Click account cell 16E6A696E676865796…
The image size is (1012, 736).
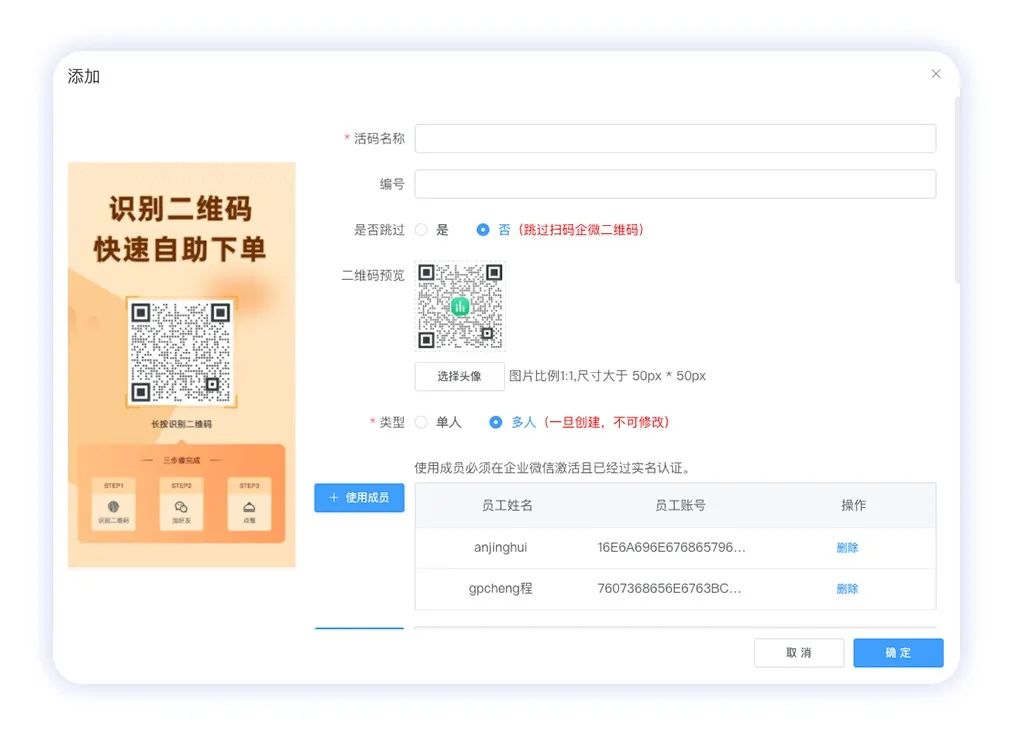pyautogui.click(x=671, y=547)
